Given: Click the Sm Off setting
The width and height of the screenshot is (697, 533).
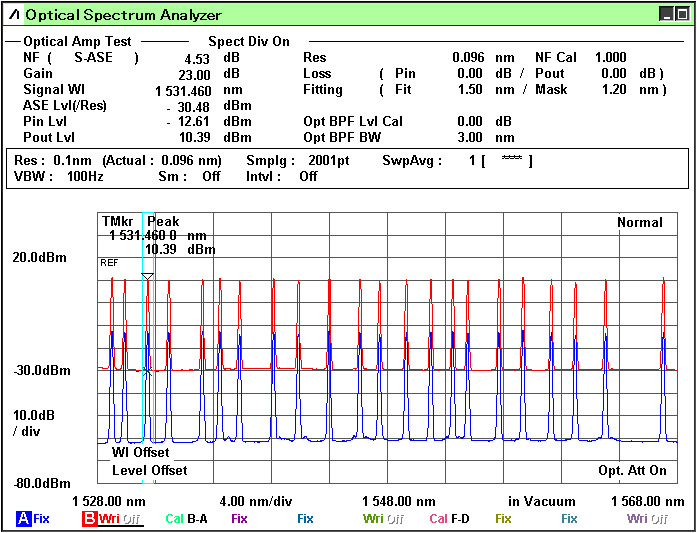Looking at the screenshot, I should point(189,176).
